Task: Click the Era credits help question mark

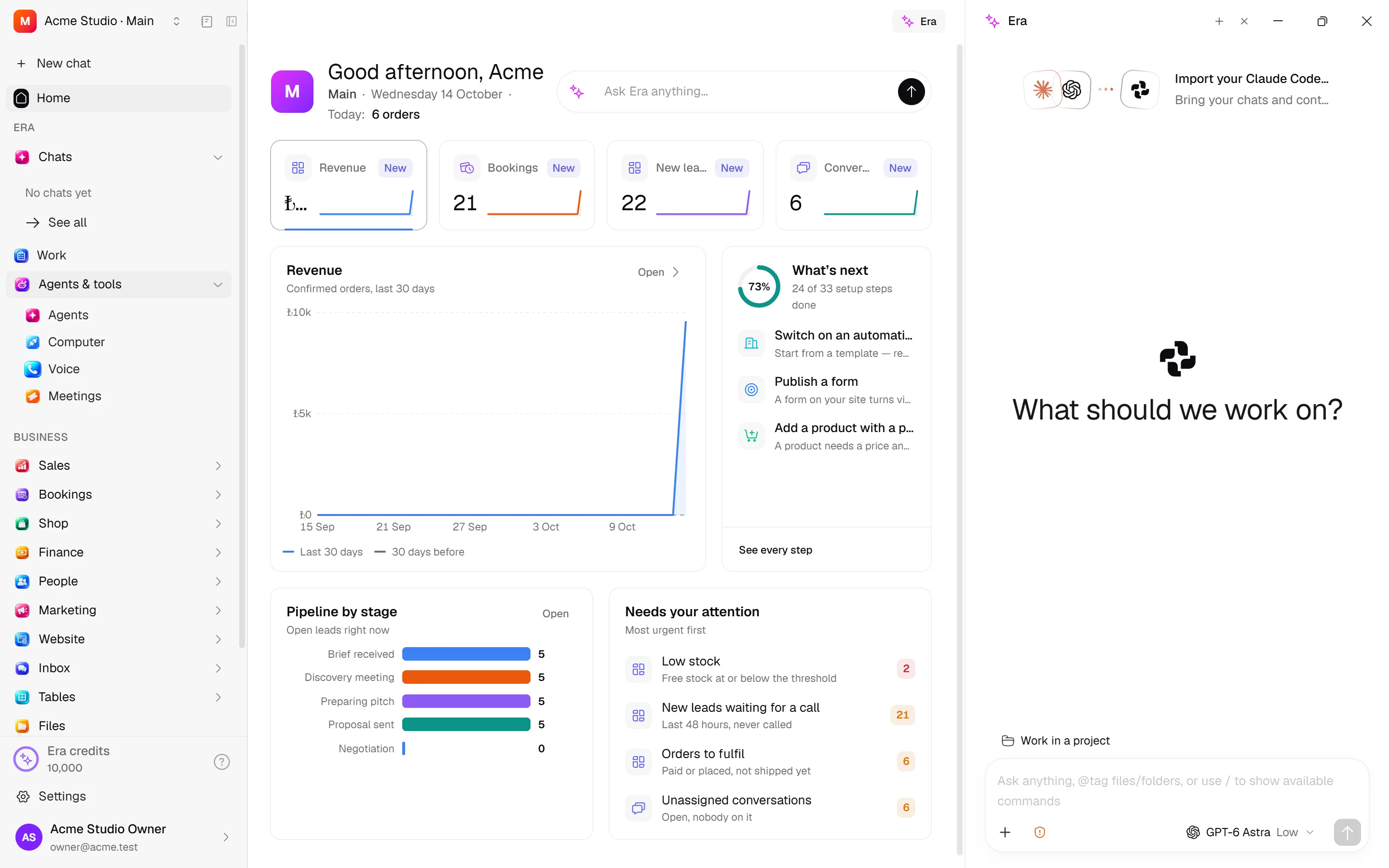Action: pos(221,761)
